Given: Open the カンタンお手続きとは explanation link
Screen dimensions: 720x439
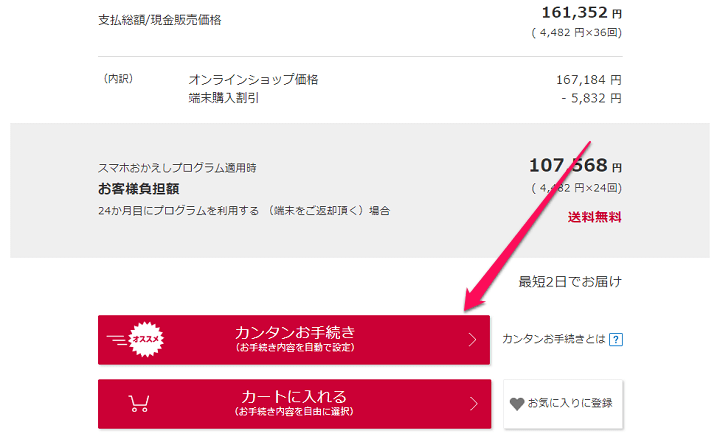Looking at the screenshot, I should [554, 339].
